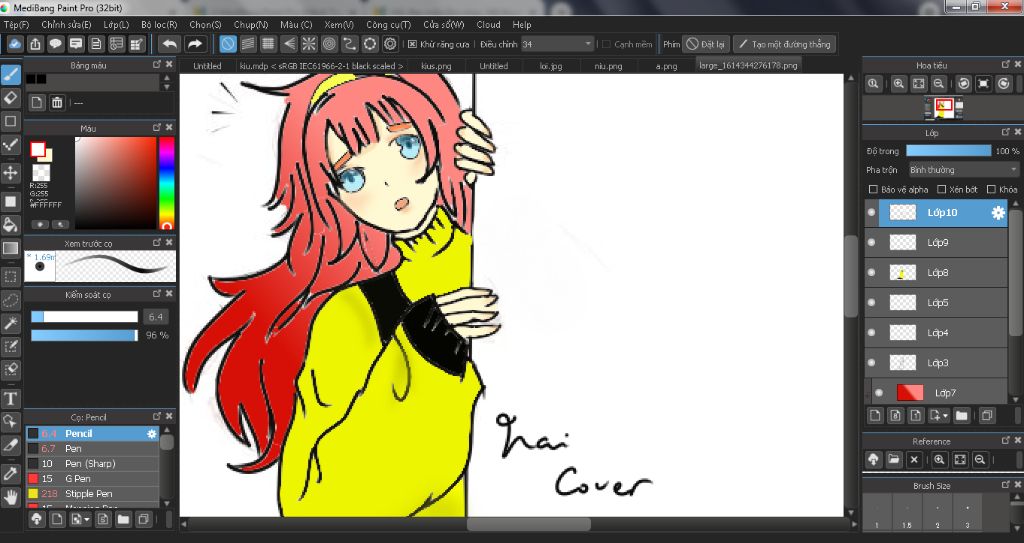Zoom out on the navigator
Screen dimensions: 1024x543
coord(938,84)
